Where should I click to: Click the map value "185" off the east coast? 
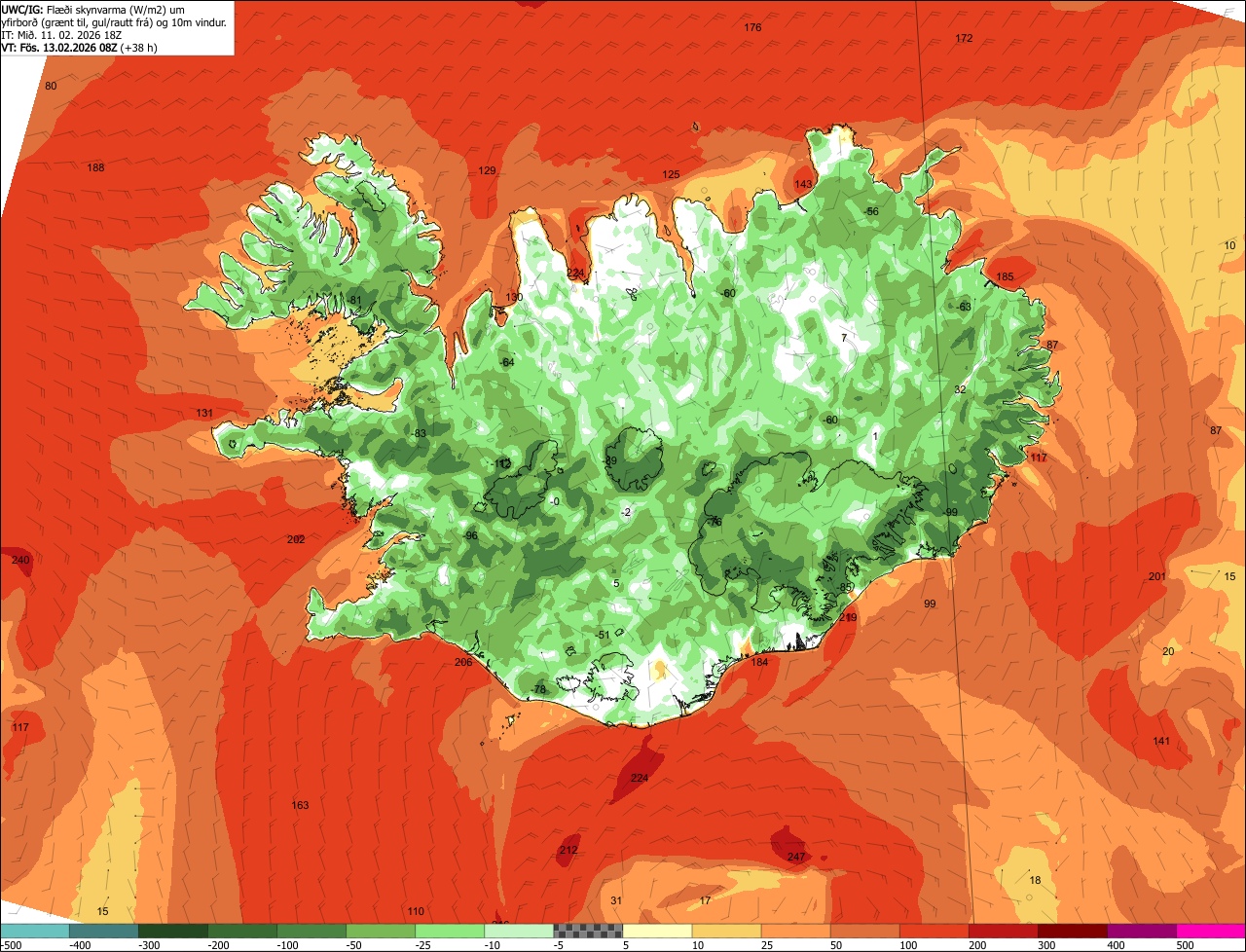click(x=1005, y=277)
